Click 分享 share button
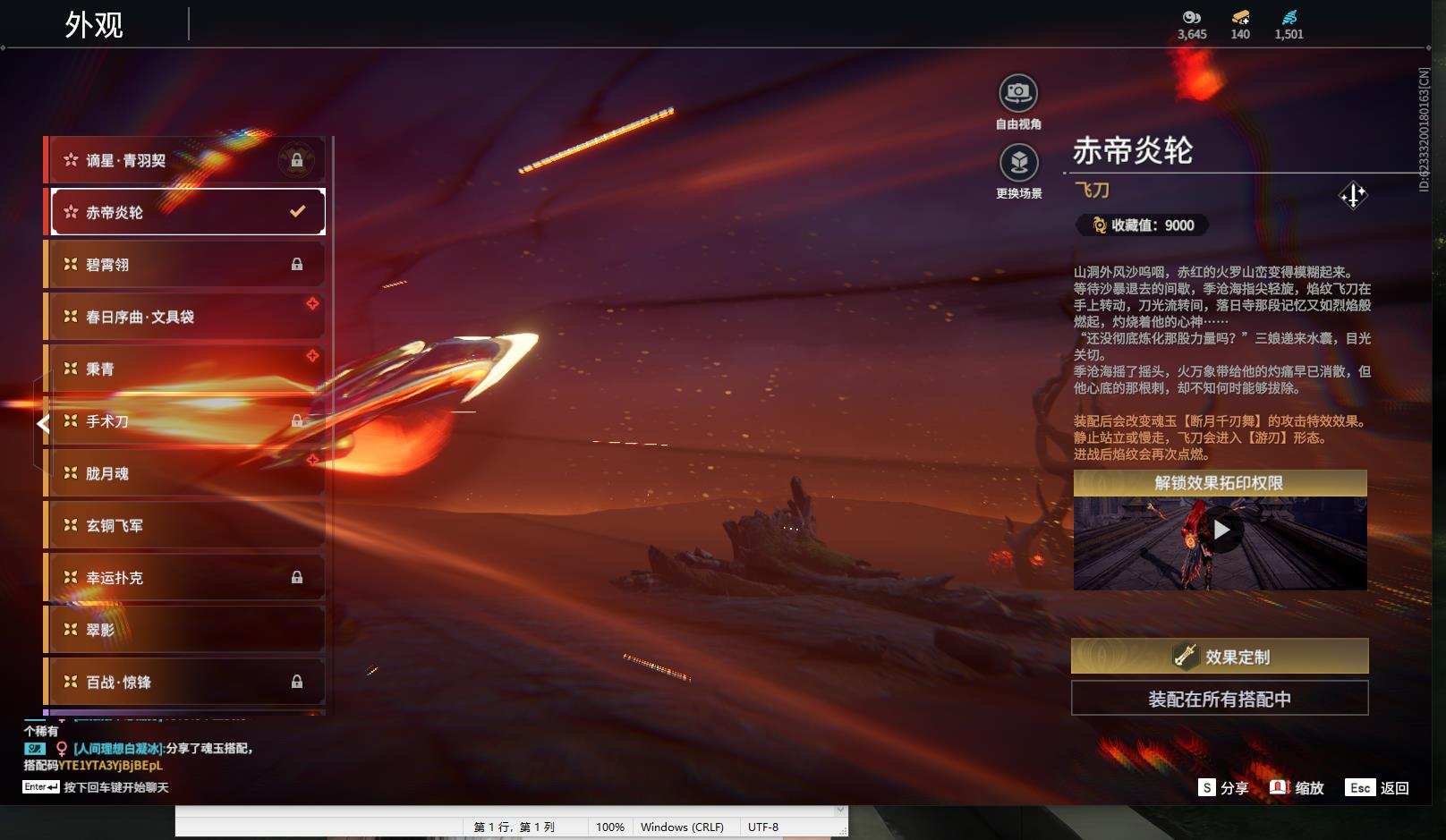Image resolution: width=1446 pixels, height=840 pixels. 1223,787
